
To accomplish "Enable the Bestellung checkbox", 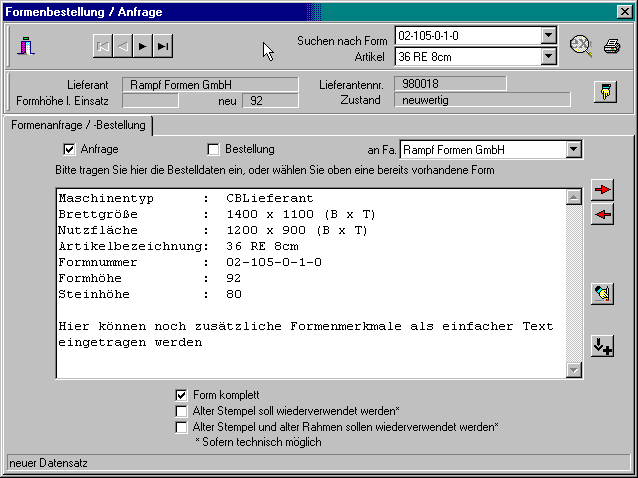I will pyautogui.click(x=213, y=150).
